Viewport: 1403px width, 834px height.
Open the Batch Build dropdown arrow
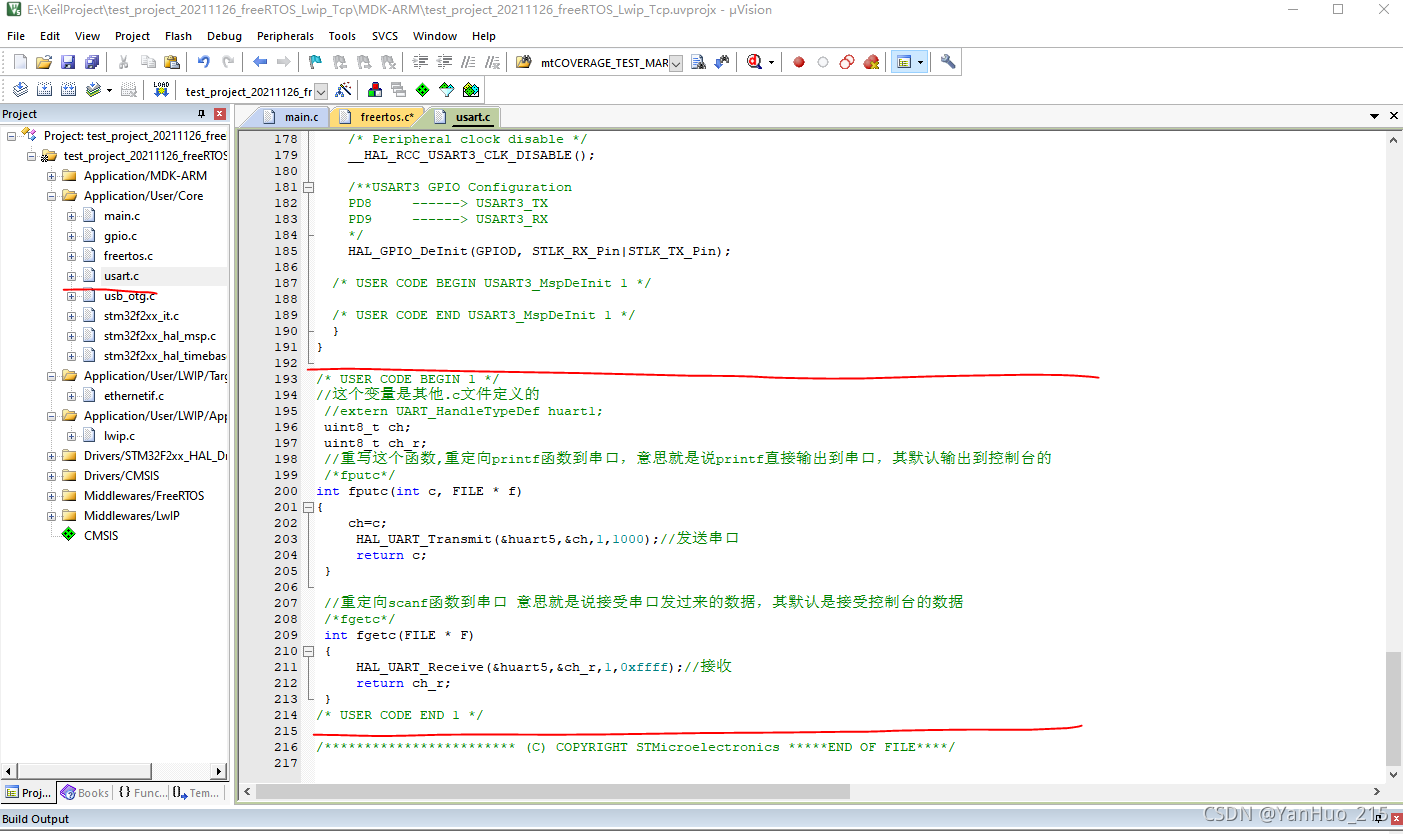pyautogui.click(x=109, y=90)
